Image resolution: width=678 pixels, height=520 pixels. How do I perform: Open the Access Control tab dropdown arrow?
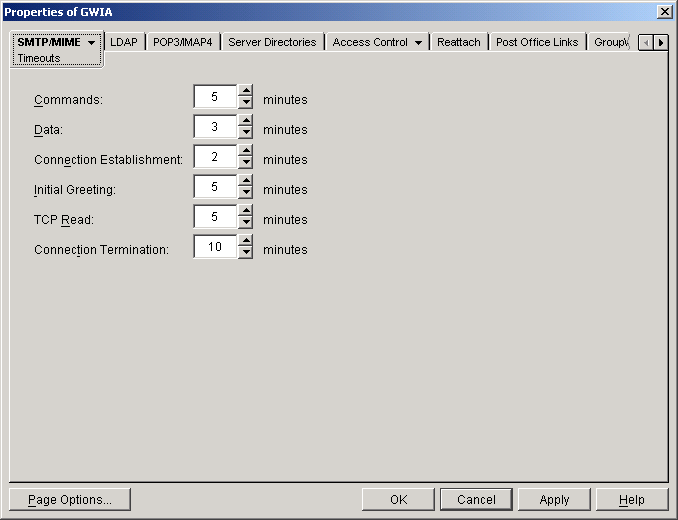coord(418,42)
